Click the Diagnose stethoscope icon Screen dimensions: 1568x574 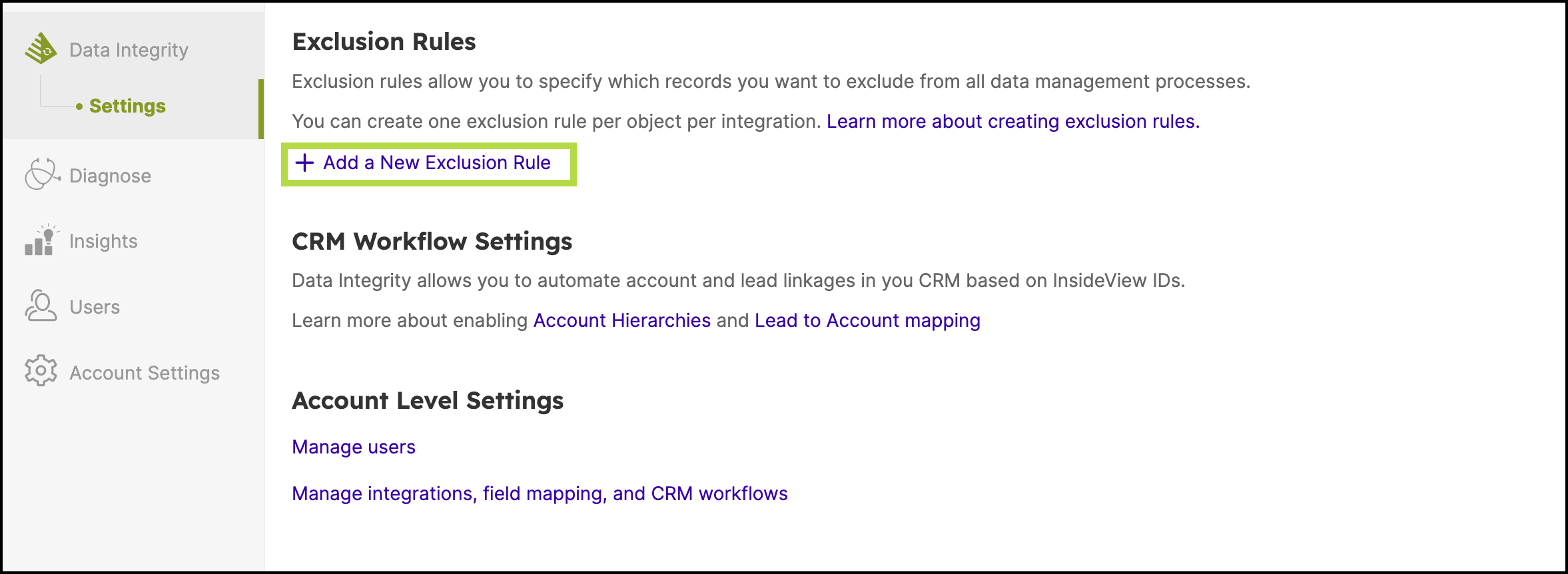point(42,174)
